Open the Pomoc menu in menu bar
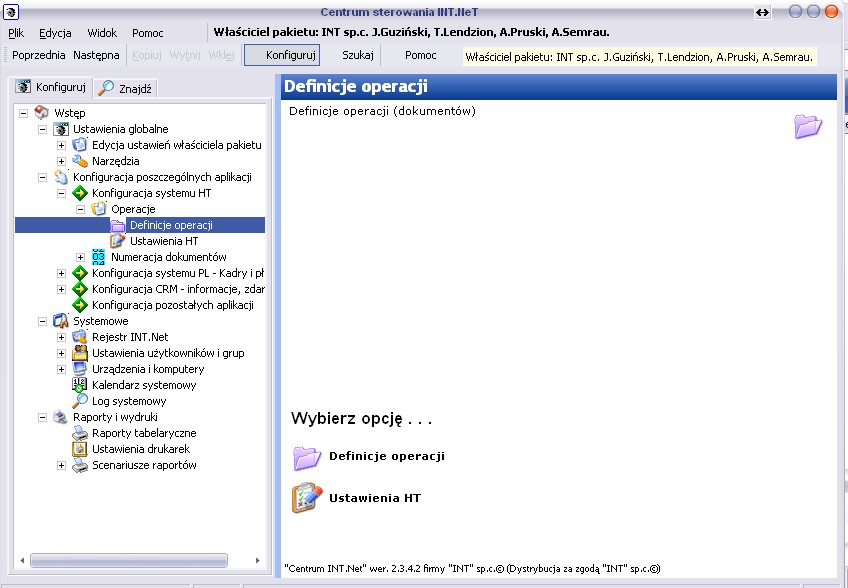The width and height of the screenshot is (848, 588). (148, 33)
